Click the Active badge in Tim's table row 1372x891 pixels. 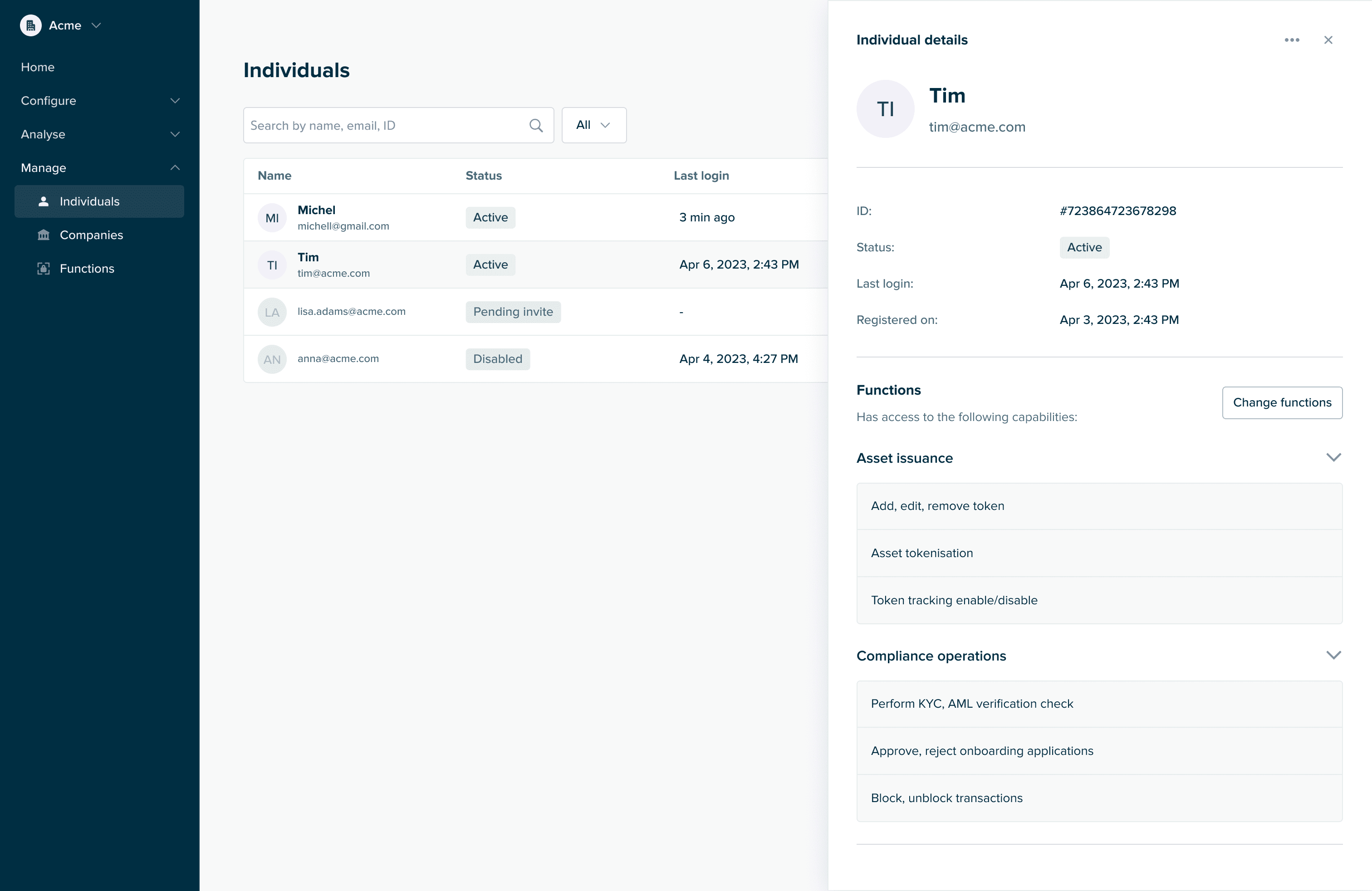(490, 264)
